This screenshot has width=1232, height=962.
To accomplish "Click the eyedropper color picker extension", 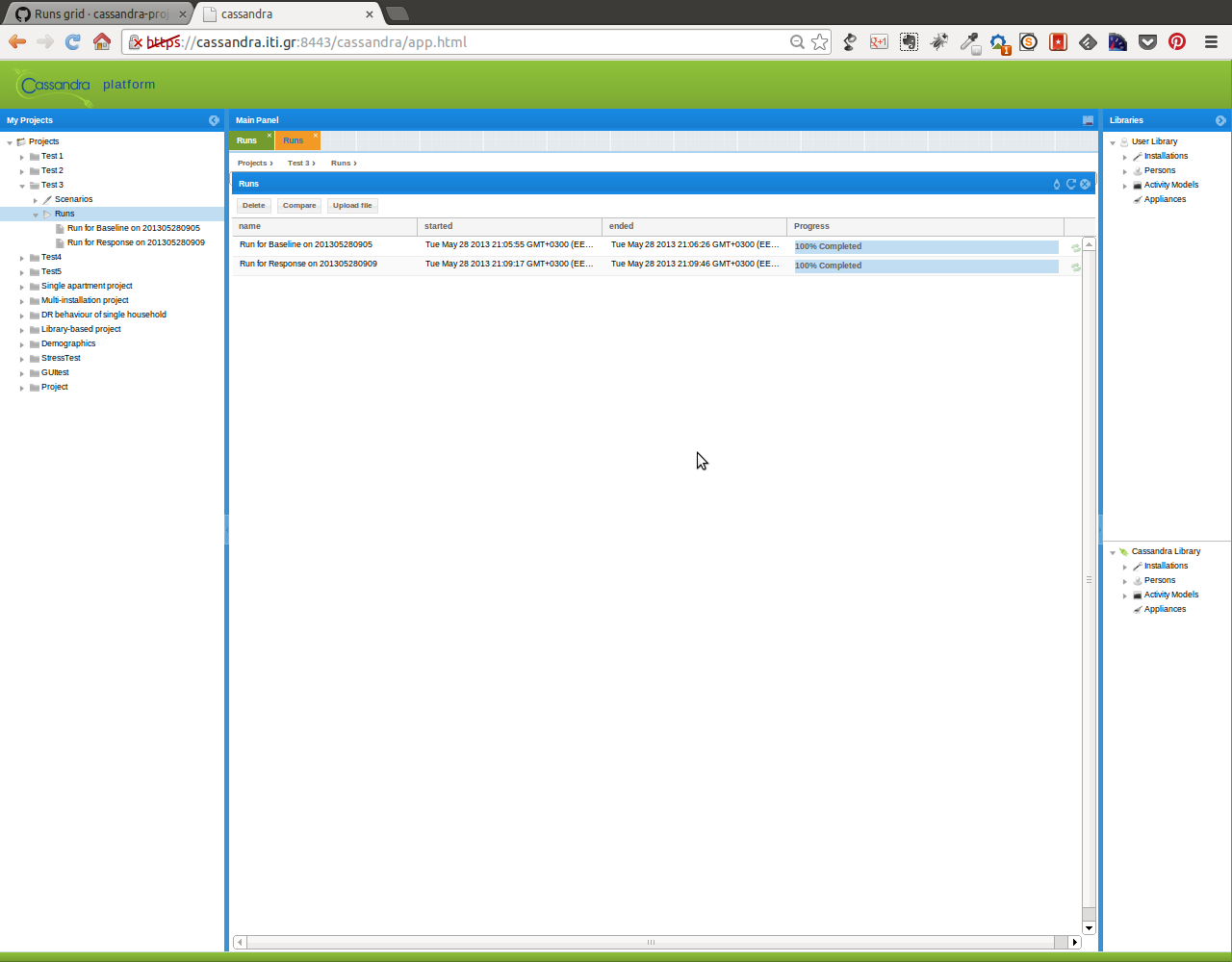I will pos(969,42).
